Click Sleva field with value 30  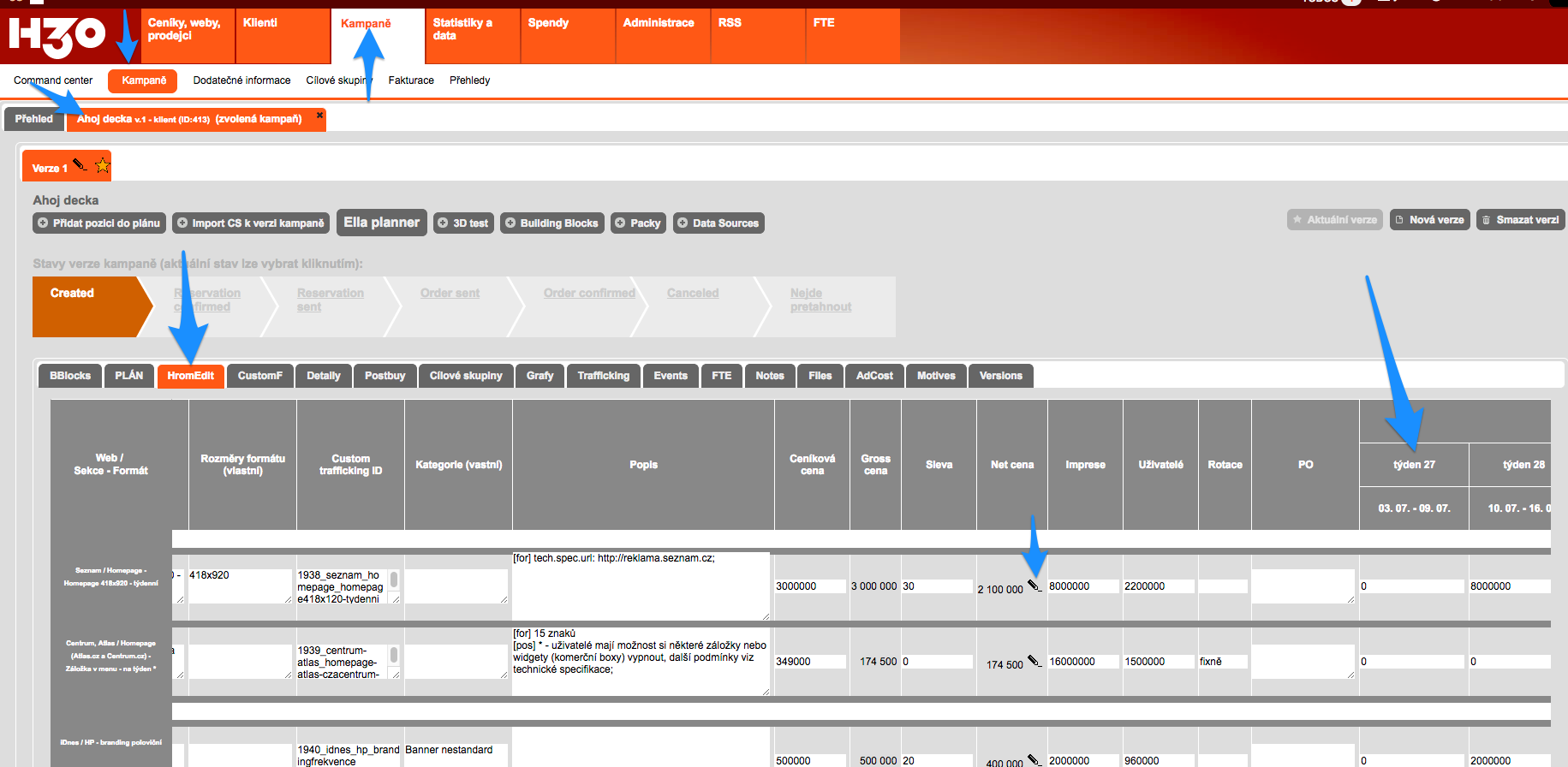coord(937,586)
